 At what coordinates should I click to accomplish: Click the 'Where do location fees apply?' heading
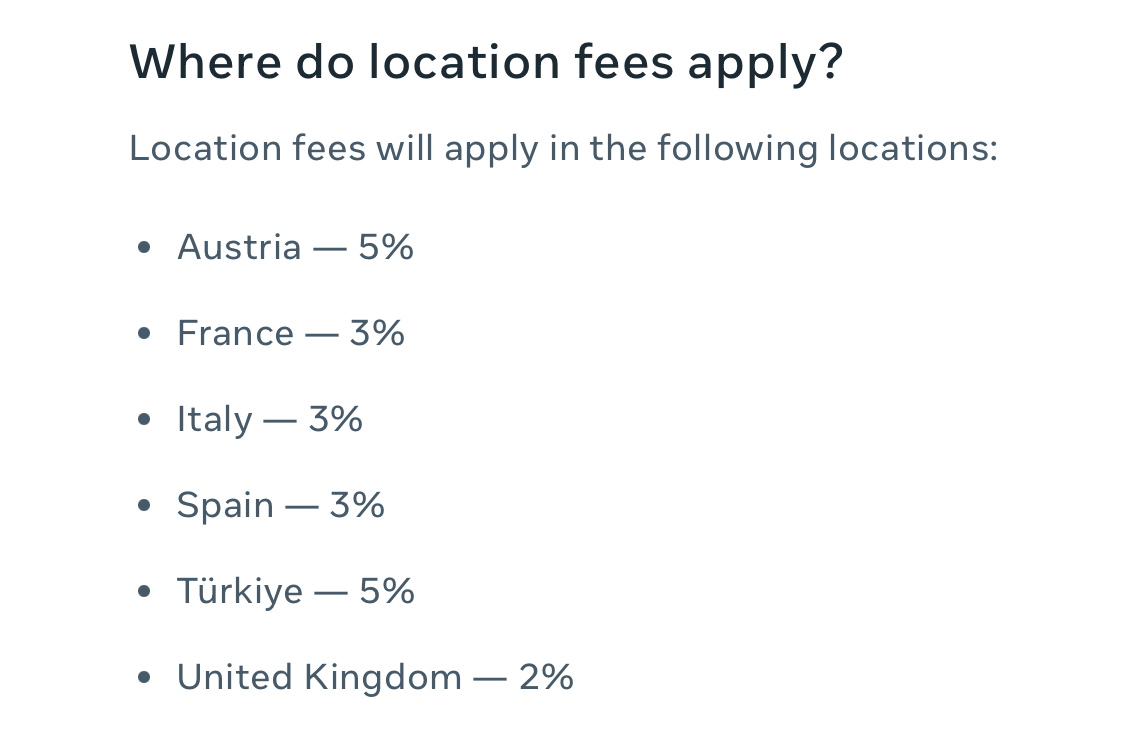[x=486, y=63]
